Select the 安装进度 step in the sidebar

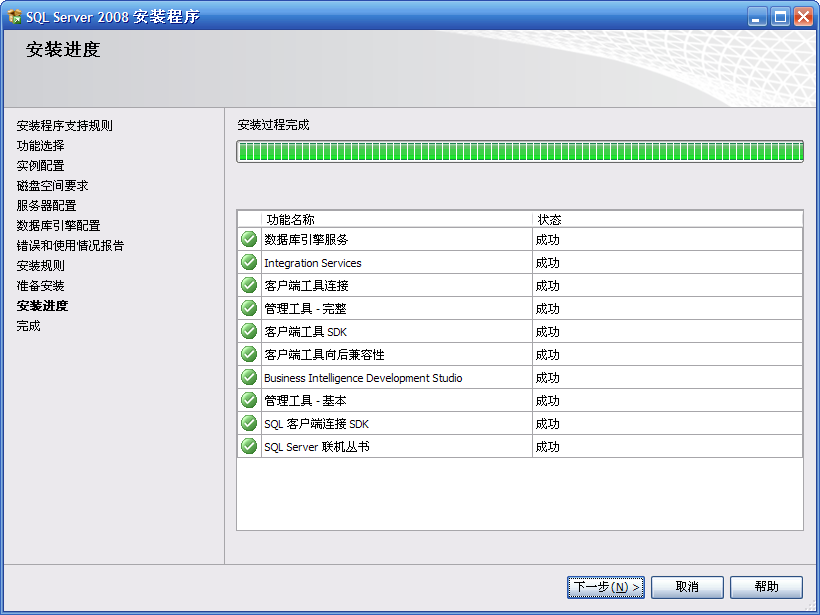(42, 306)
